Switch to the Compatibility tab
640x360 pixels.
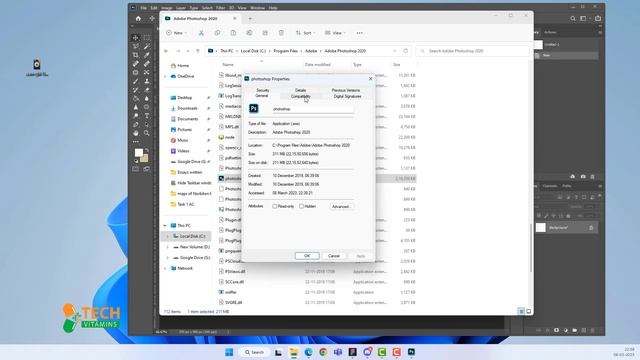click(300, 96)
